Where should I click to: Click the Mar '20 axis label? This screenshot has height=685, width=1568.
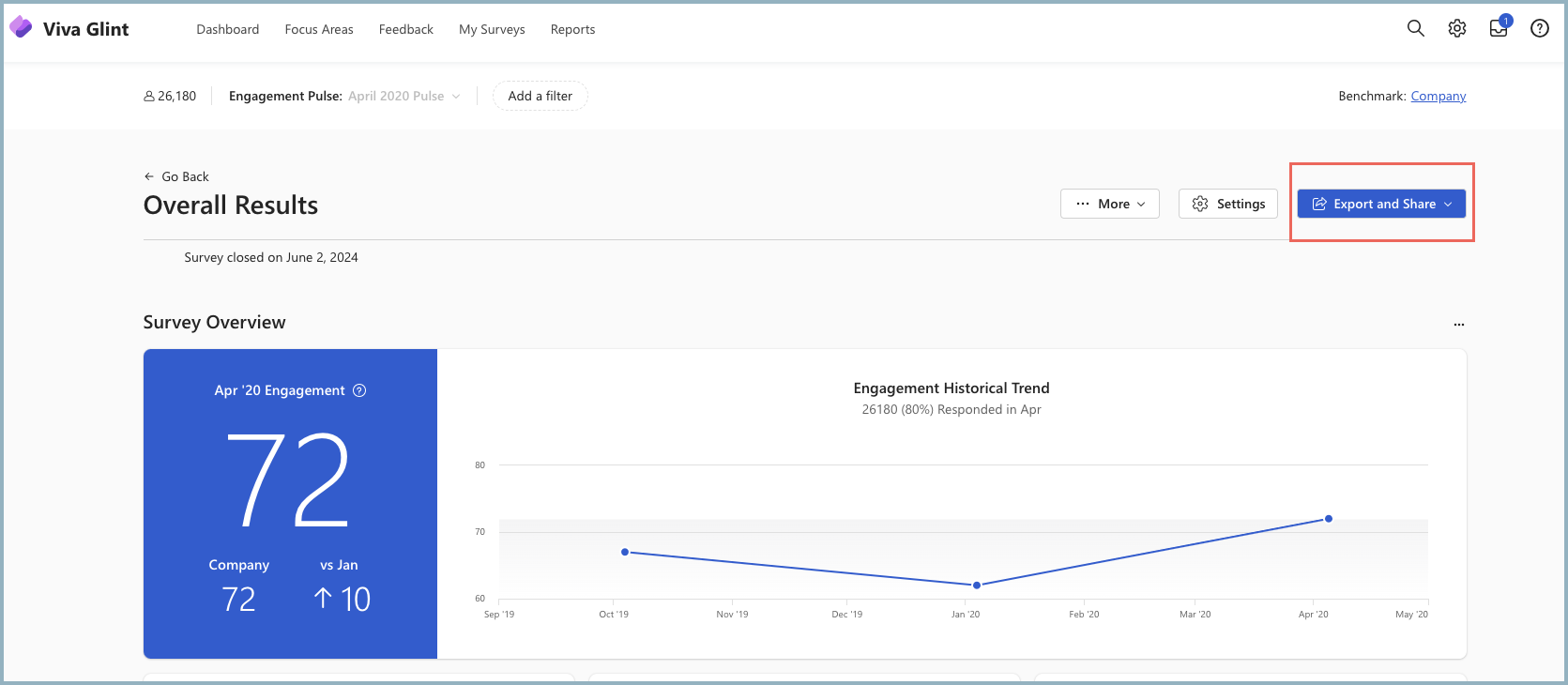click(1195, 615)
